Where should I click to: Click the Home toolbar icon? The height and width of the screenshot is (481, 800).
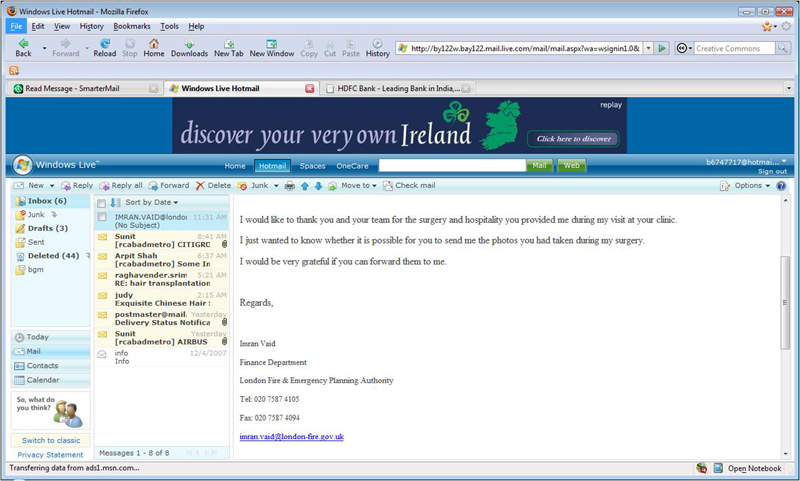coord(153,47)
